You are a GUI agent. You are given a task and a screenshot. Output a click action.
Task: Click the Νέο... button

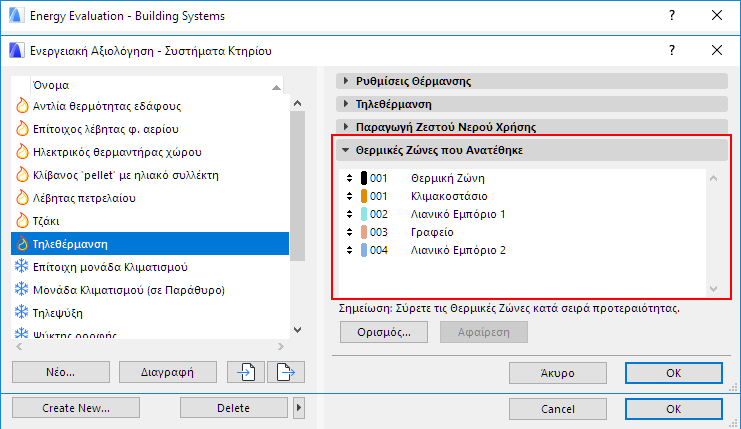coord(61,373)
